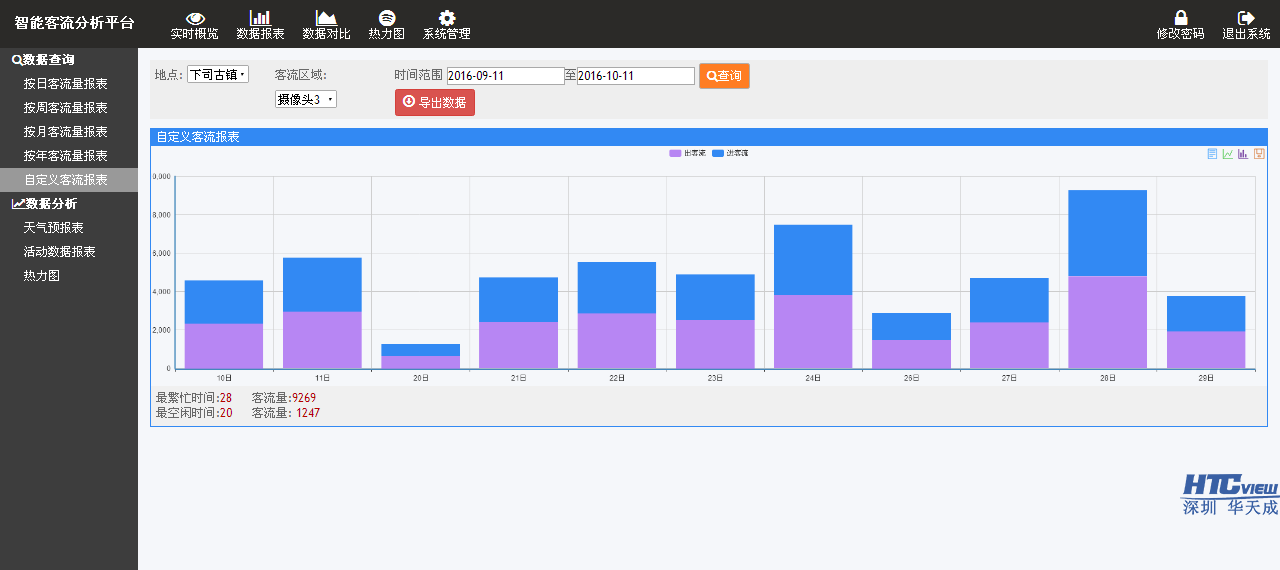Open 数据报表 bar chart icon in top bar
Viewport: 1280px width, 570px height.
click(260, 18)
